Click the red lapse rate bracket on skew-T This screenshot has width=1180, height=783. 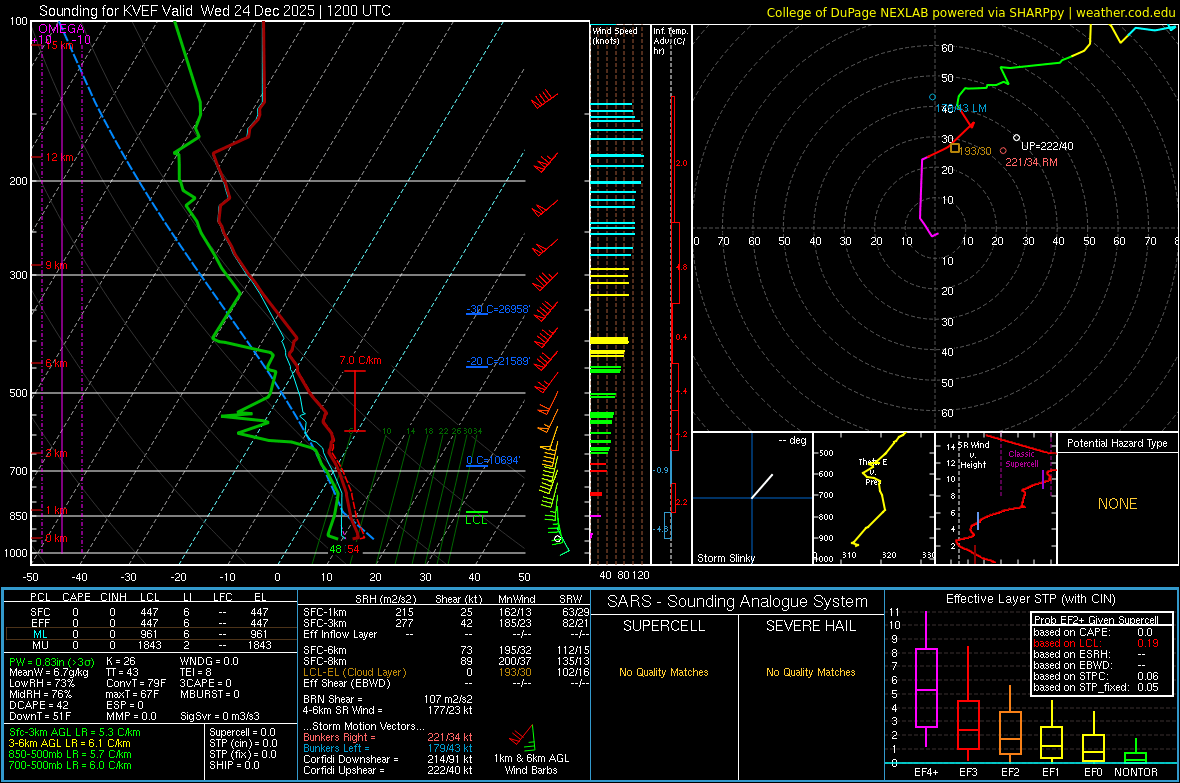[x=354, y=401]
